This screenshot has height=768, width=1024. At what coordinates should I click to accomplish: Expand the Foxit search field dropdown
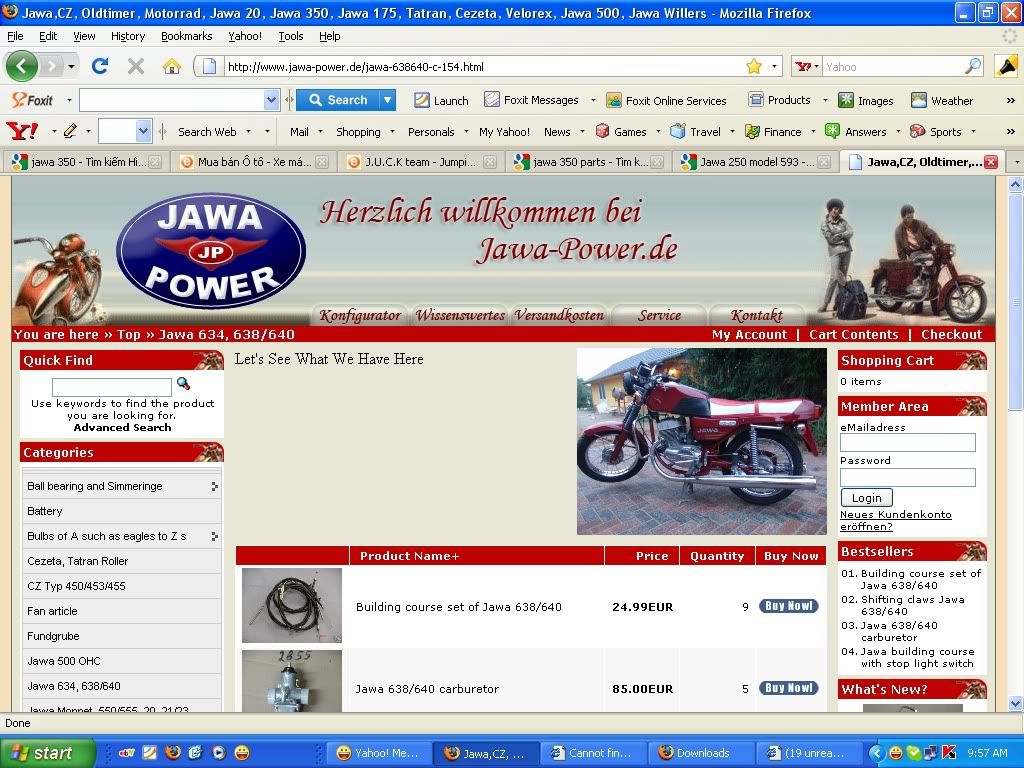point(272,100)
